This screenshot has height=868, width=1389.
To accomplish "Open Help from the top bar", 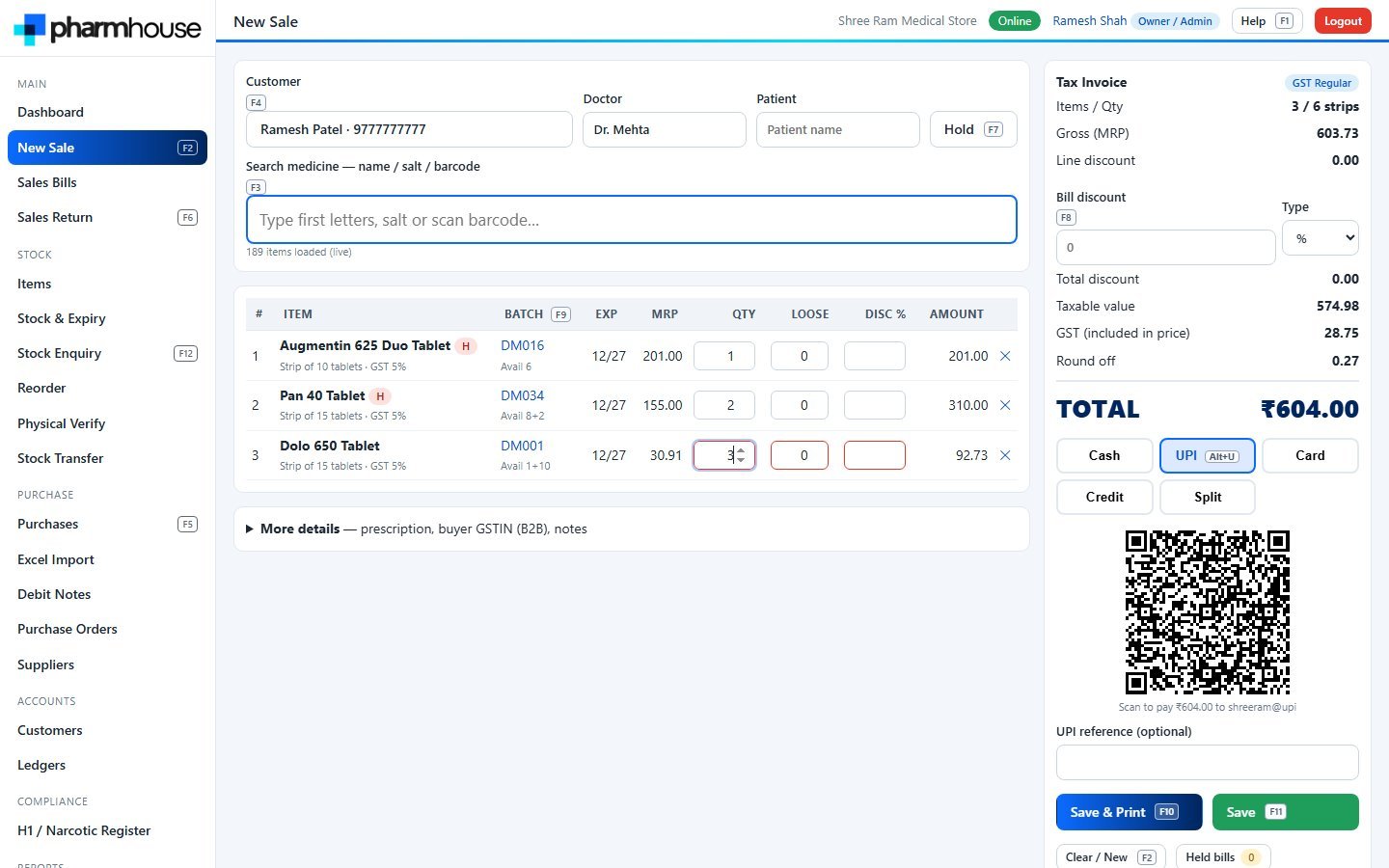I will point(1266,21).
